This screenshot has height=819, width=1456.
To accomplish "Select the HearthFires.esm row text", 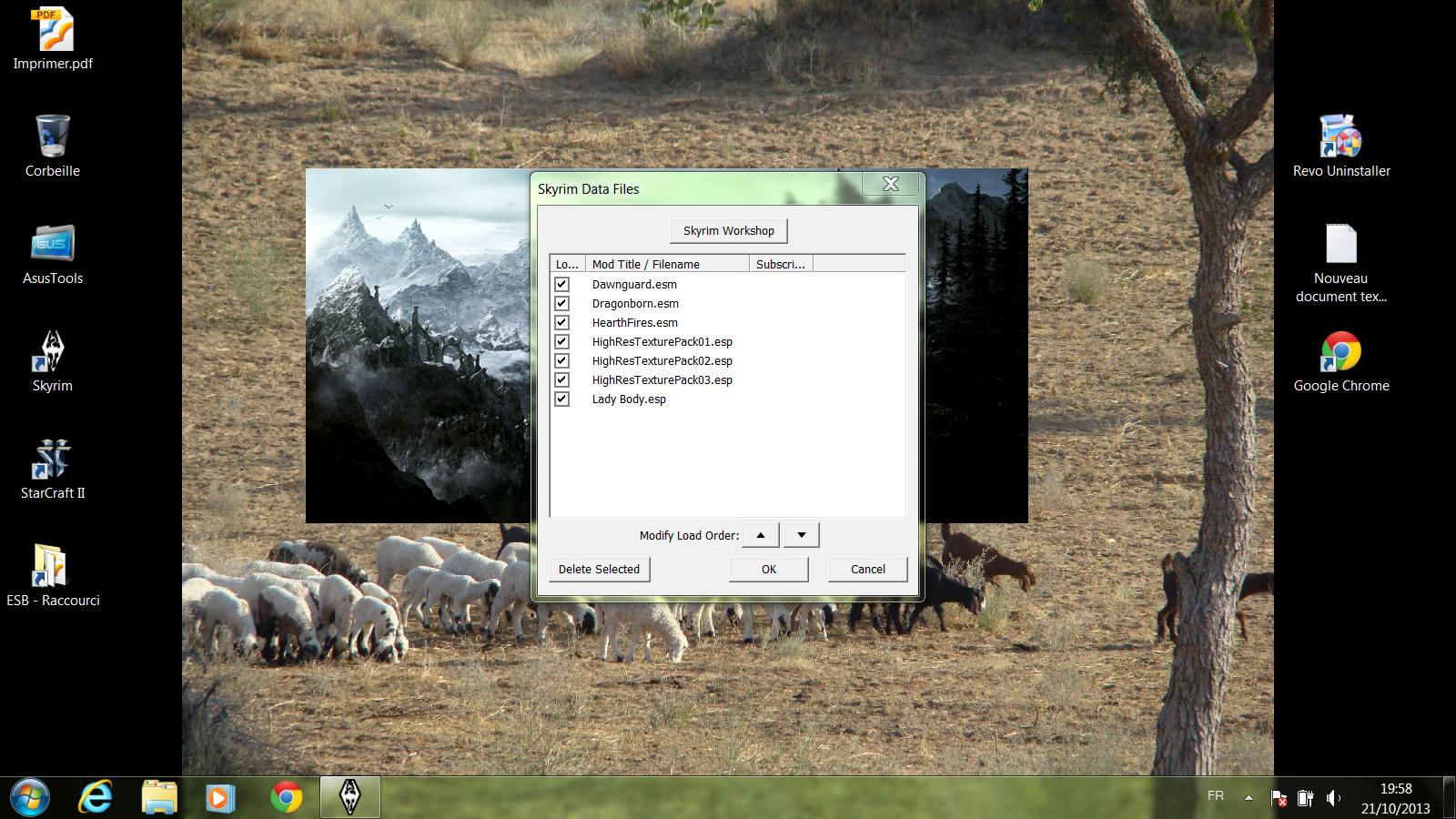I will pos(634,323).
